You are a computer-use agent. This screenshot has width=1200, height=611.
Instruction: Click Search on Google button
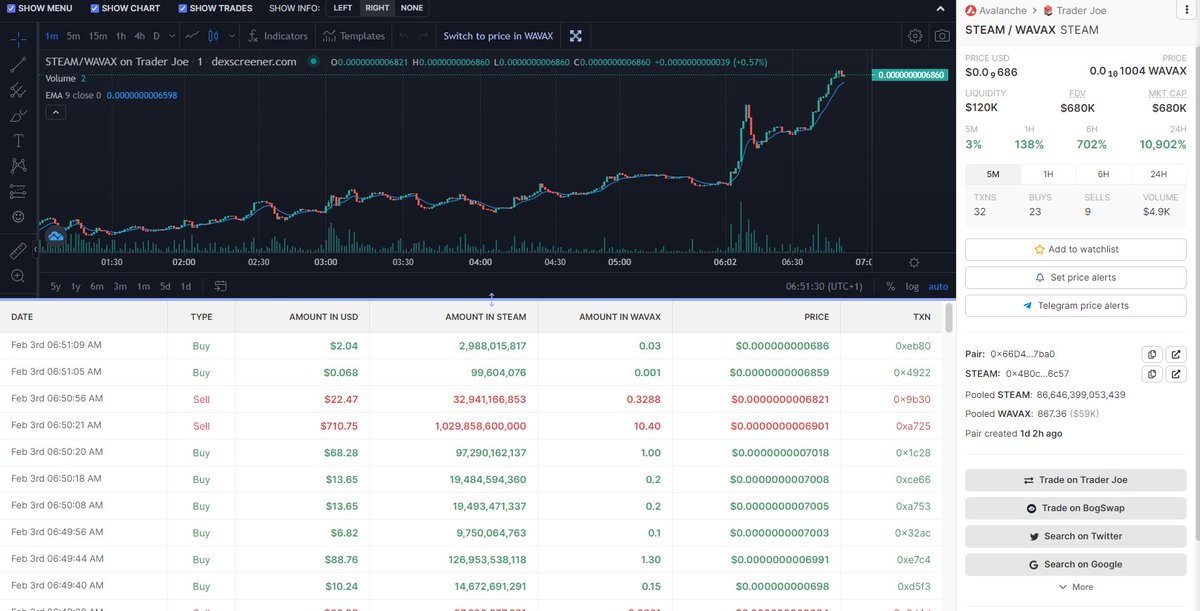[x=1075, y=564]
